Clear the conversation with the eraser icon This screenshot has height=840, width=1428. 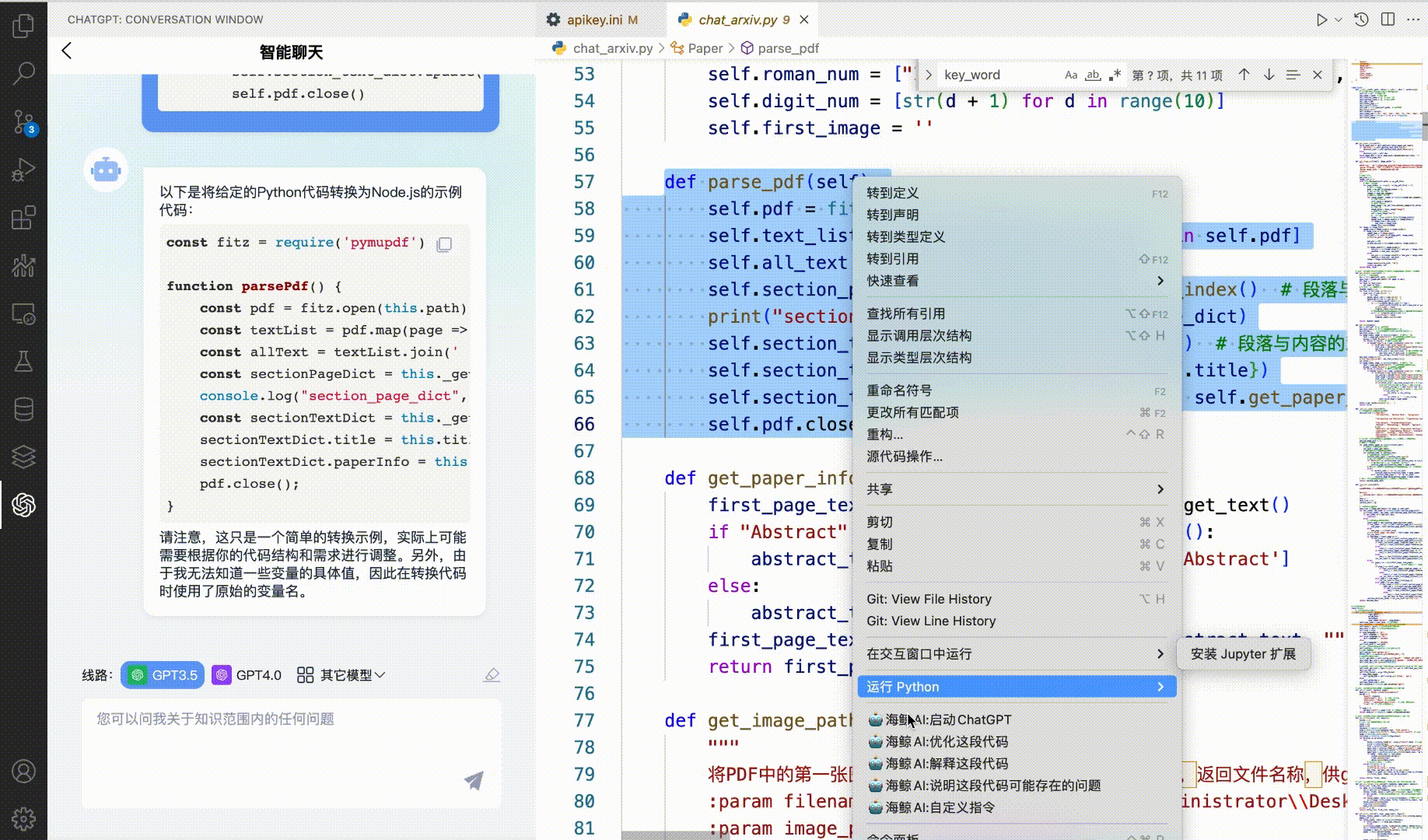(492, 675)
